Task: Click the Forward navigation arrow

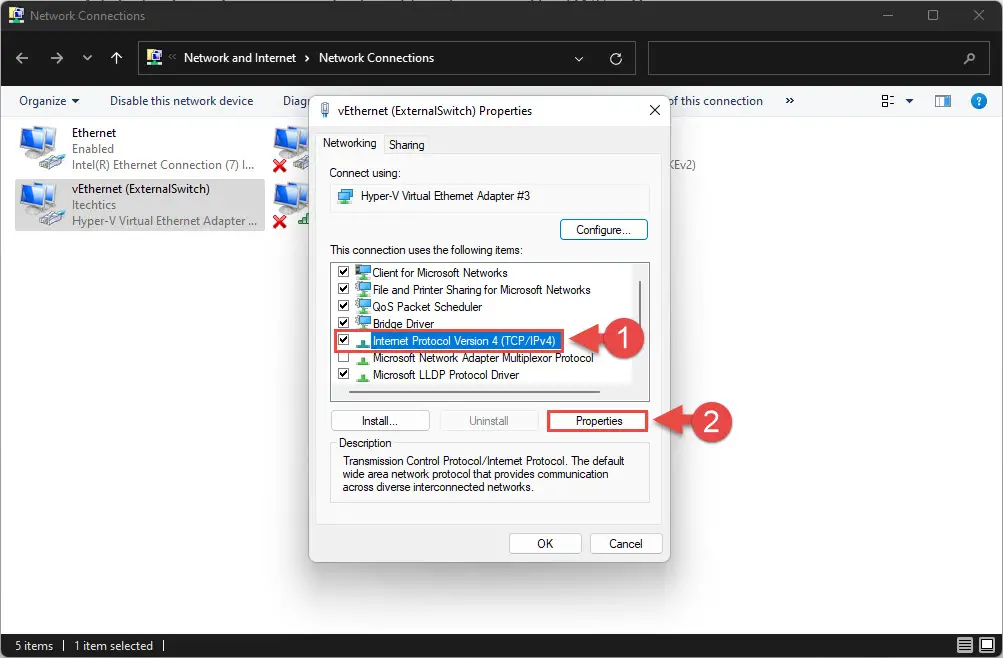Action: [x=57, y=58]
